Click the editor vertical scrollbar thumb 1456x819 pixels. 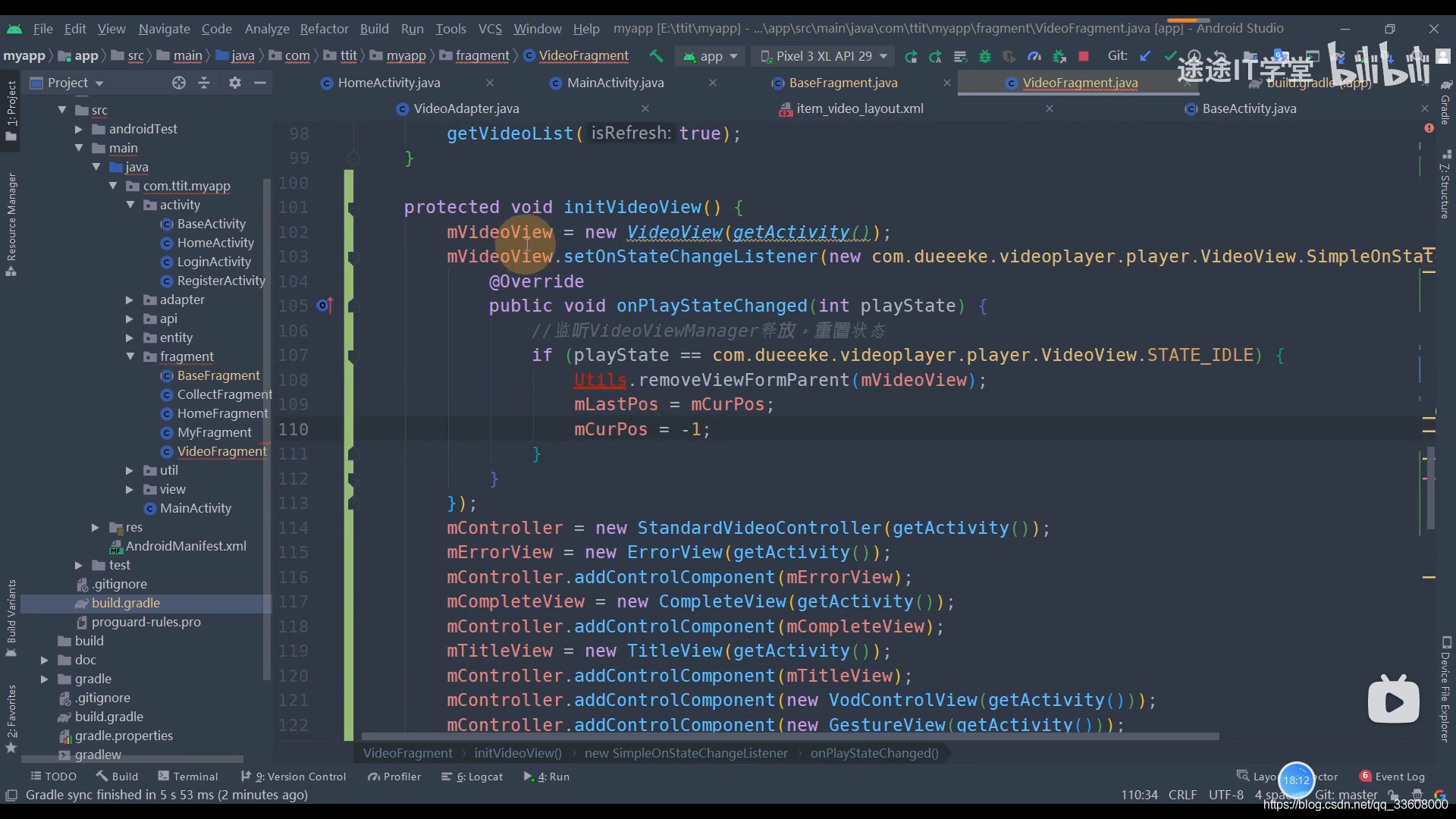click(1431, 488)
